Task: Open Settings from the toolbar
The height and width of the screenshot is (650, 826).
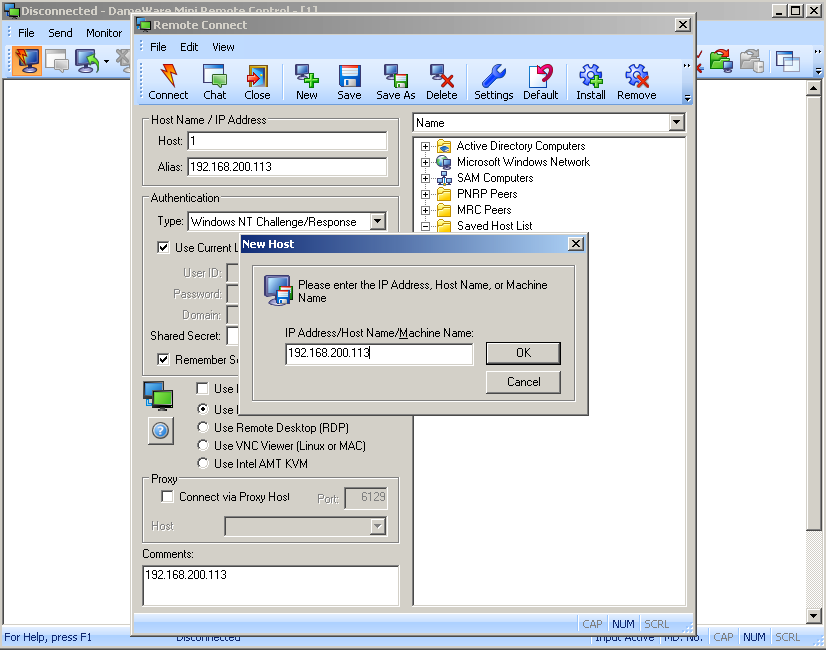Action: (493, 82)
